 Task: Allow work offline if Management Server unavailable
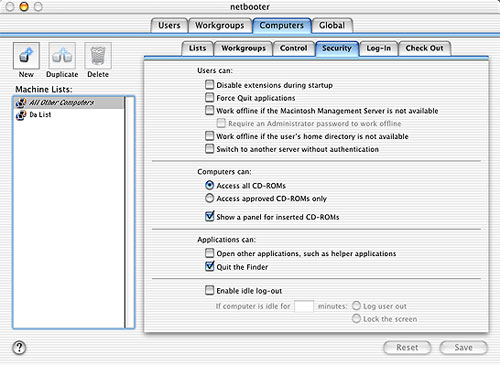[x=209, y=110]
